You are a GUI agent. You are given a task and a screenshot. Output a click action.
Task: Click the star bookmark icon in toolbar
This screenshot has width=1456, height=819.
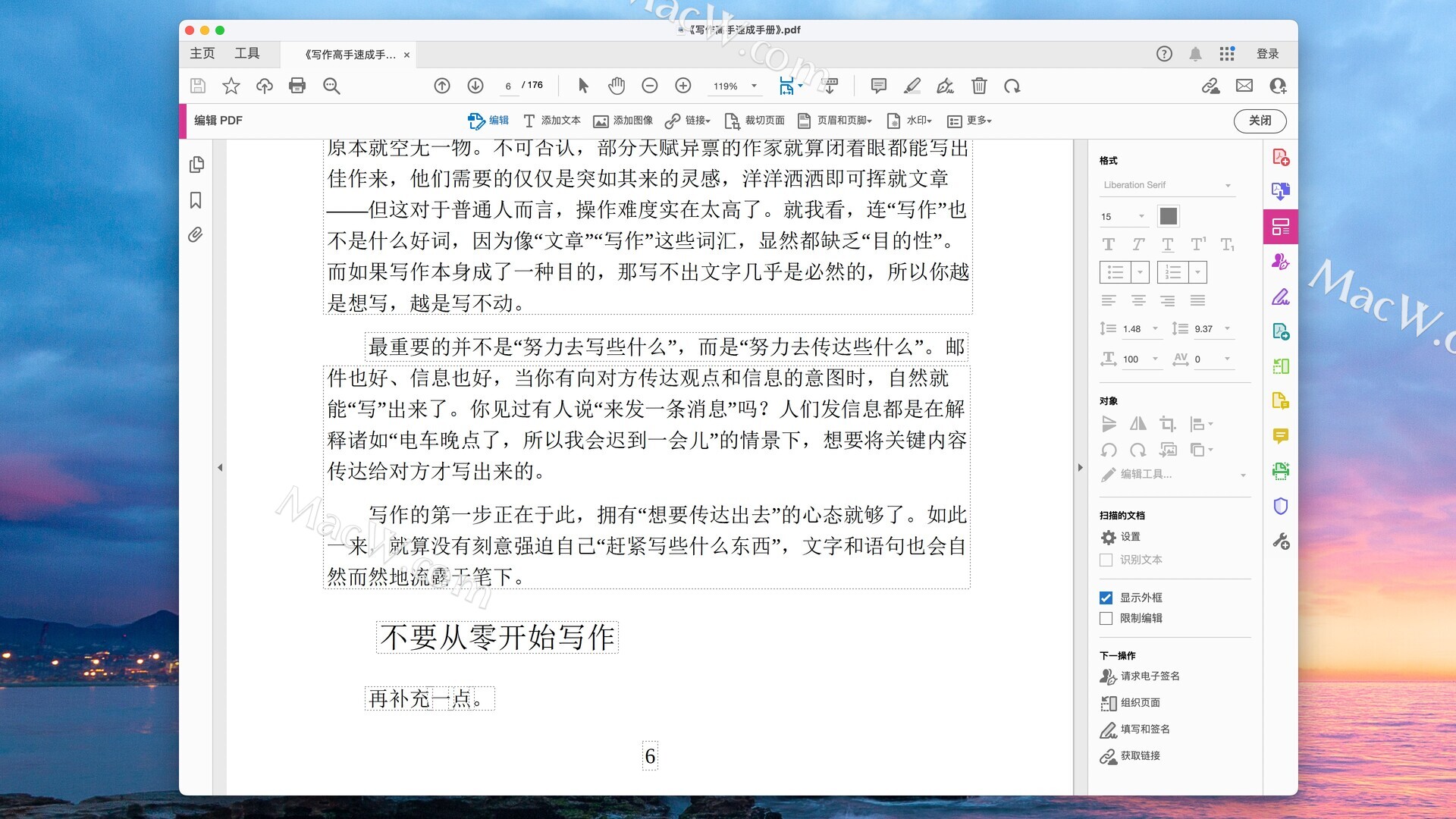click(231, 86)
